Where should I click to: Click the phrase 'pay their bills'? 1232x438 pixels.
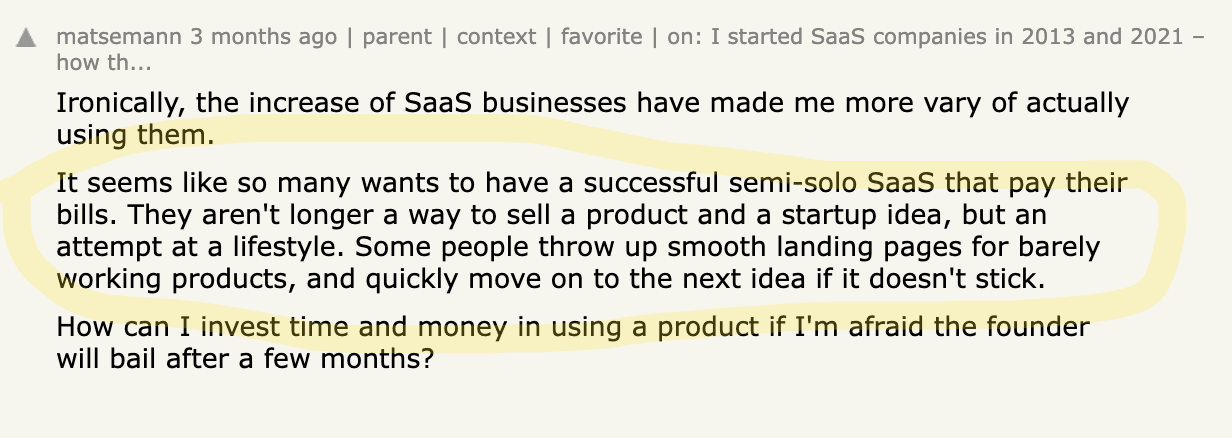tap(1078, 184)
